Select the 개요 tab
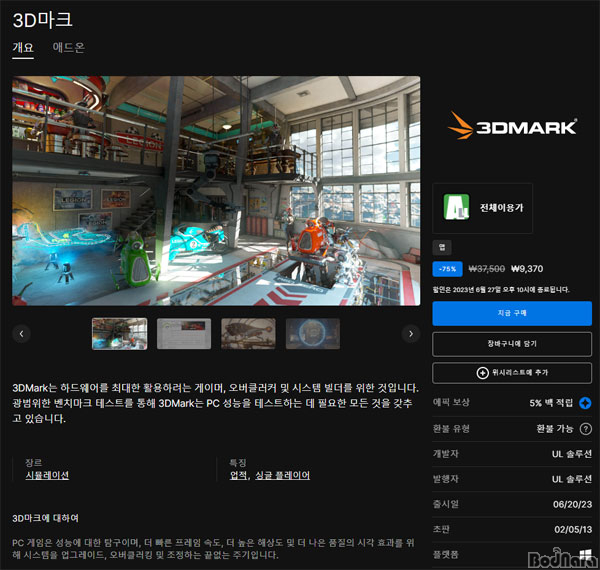 [x=23, y=47]
